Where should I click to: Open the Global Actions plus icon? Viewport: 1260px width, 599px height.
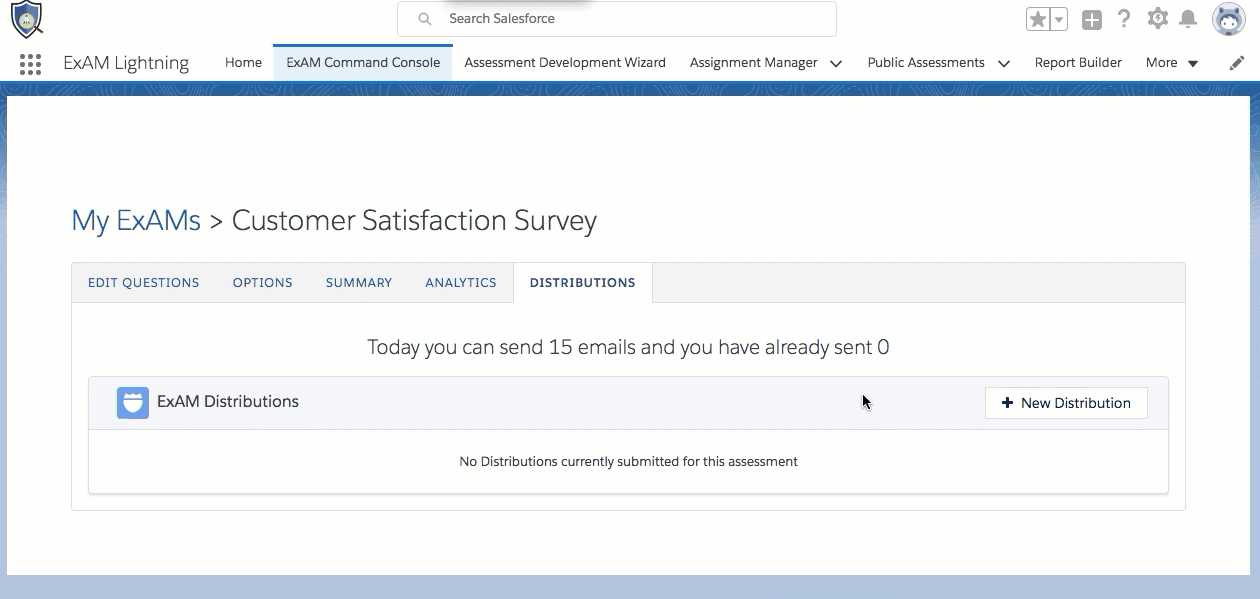[1092, 19]
